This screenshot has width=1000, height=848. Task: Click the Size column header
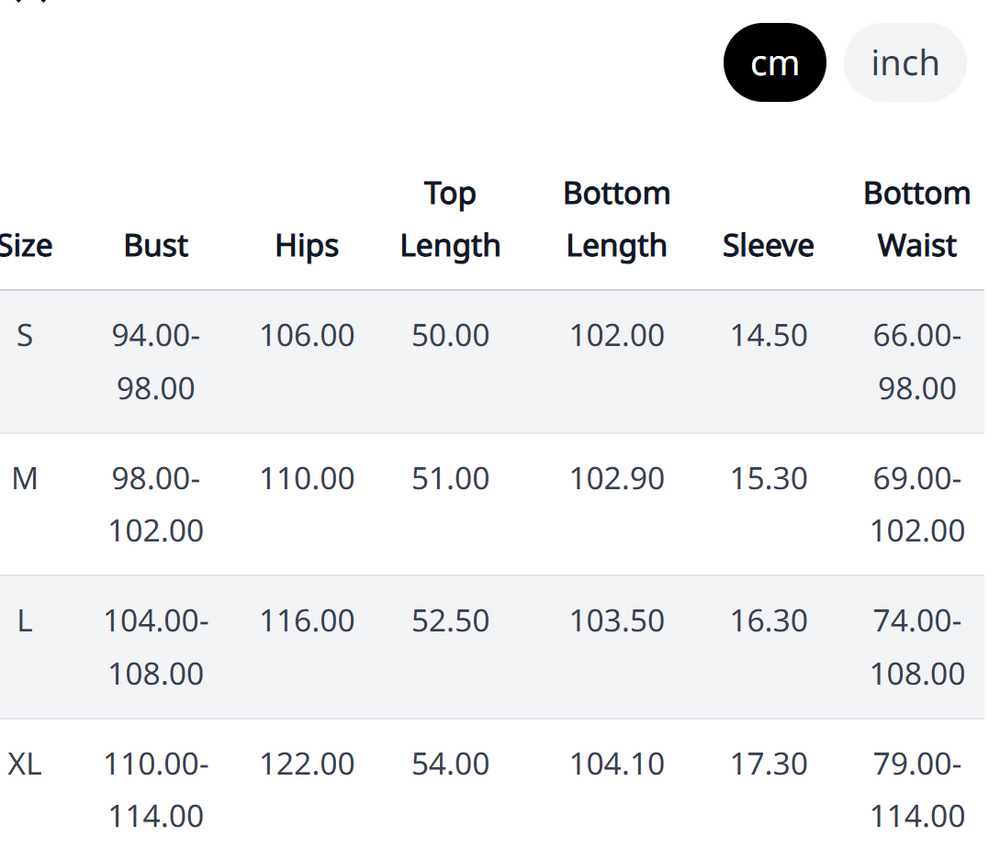(x=26, y=245)
